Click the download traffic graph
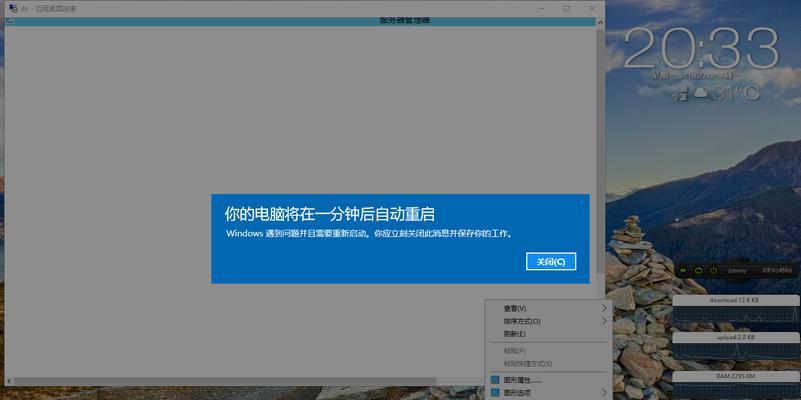 click(736, 314)
